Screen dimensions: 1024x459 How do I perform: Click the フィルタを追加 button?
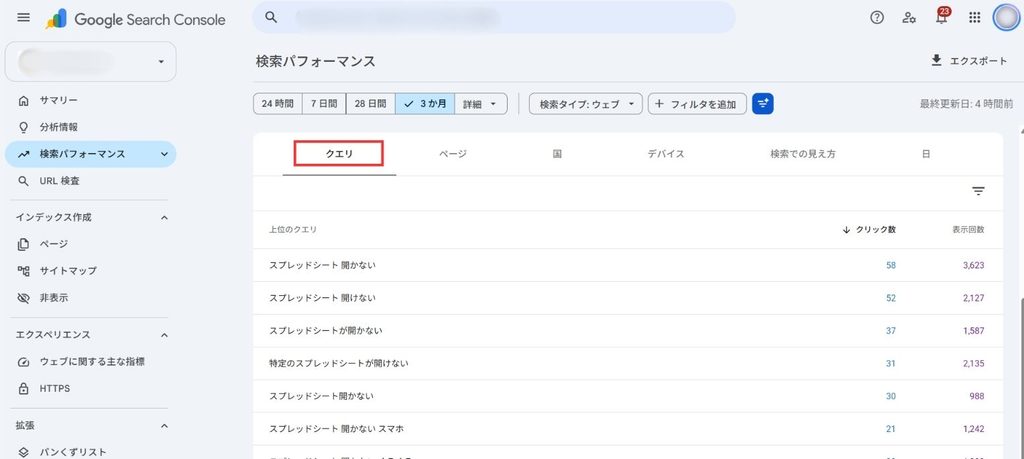point(697,103)
